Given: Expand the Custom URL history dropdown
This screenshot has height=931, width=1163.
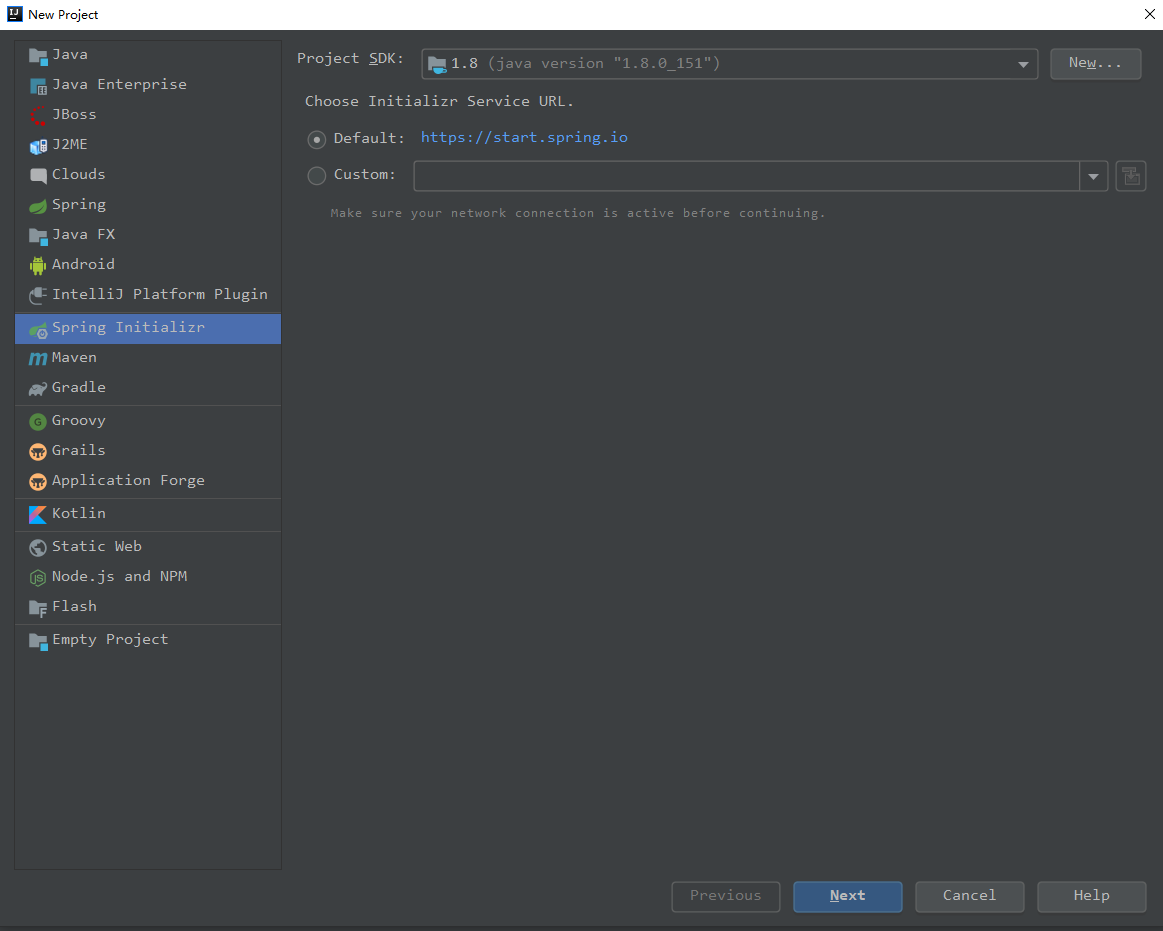Looking at the screenshot, I should pyautogui.click(x=1093, y=175).
